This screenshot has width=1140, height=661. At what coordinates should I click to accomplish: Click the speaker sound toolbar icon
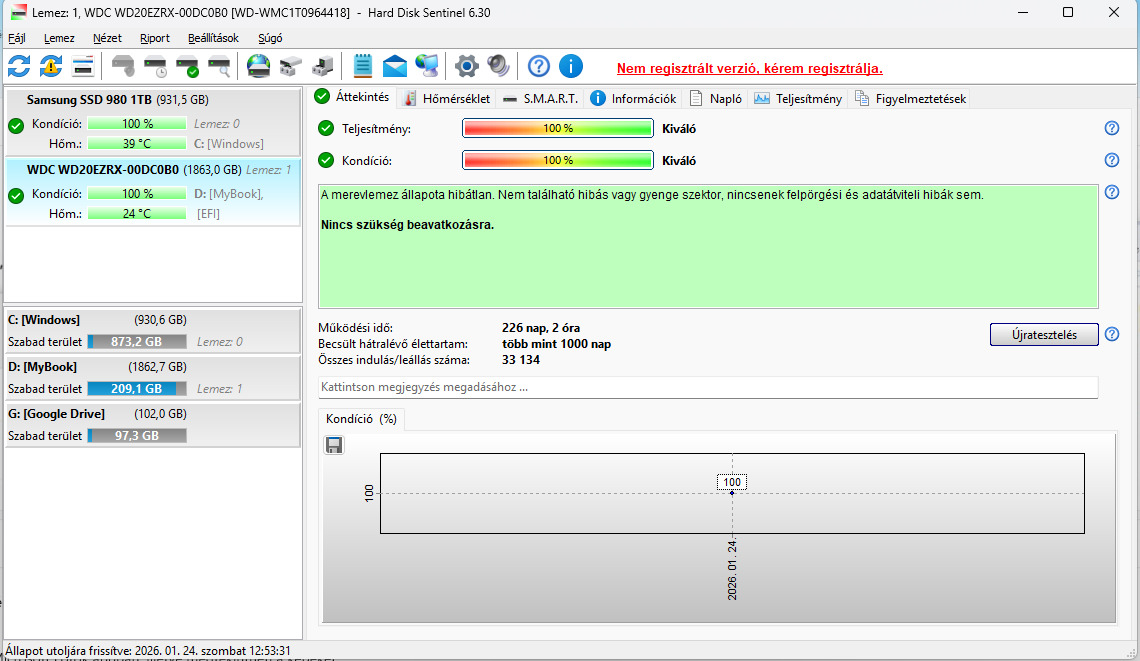pos(498,66)
